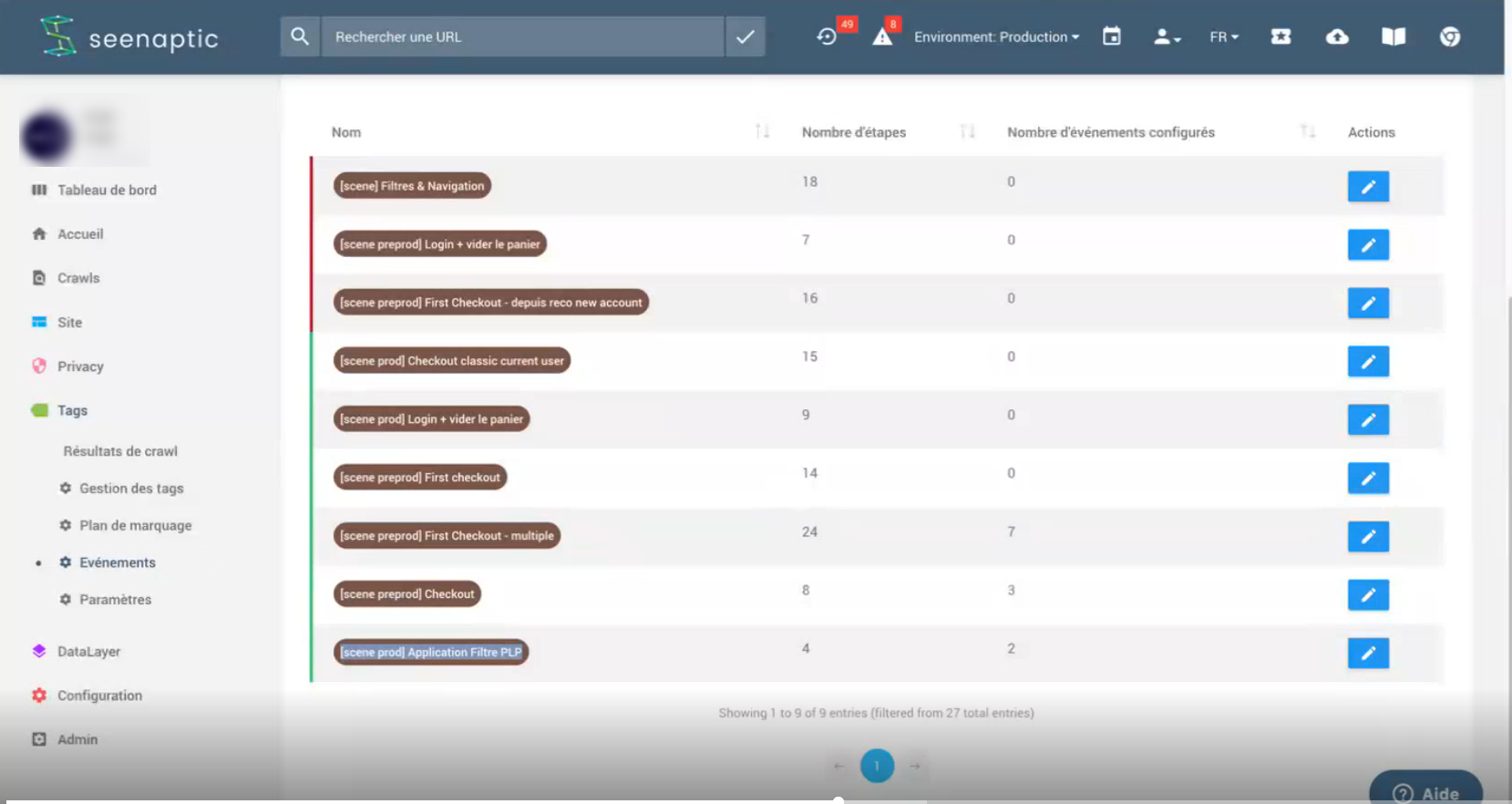Click the search magnifier icon

[x=300, y=36]
